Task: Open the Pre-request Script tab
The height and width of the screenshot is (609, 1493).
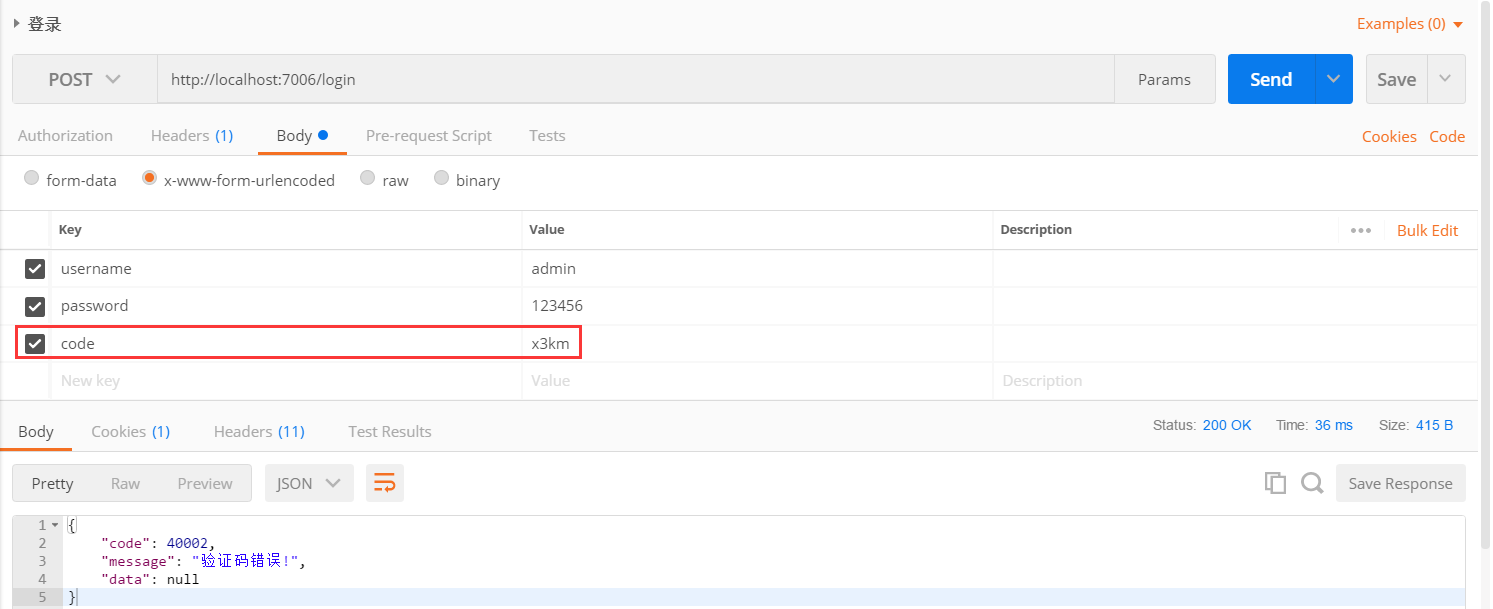Action: (x=429, y=136)
